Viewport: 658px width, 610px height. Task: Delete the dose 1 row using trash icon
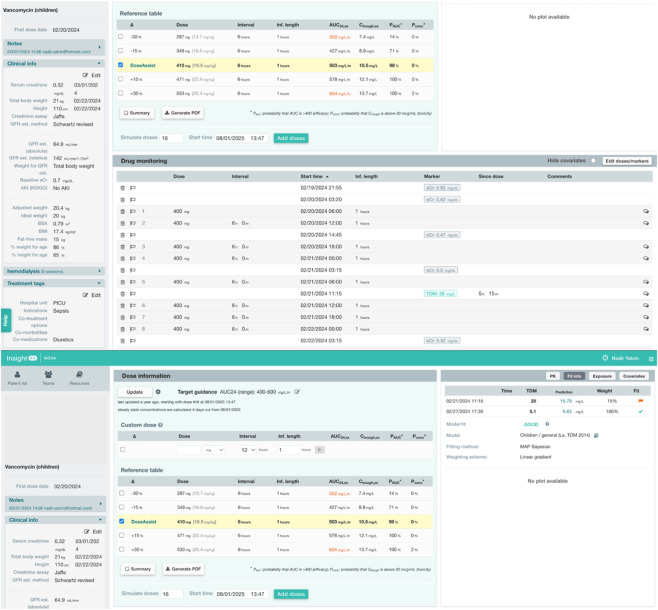[123, 211]
